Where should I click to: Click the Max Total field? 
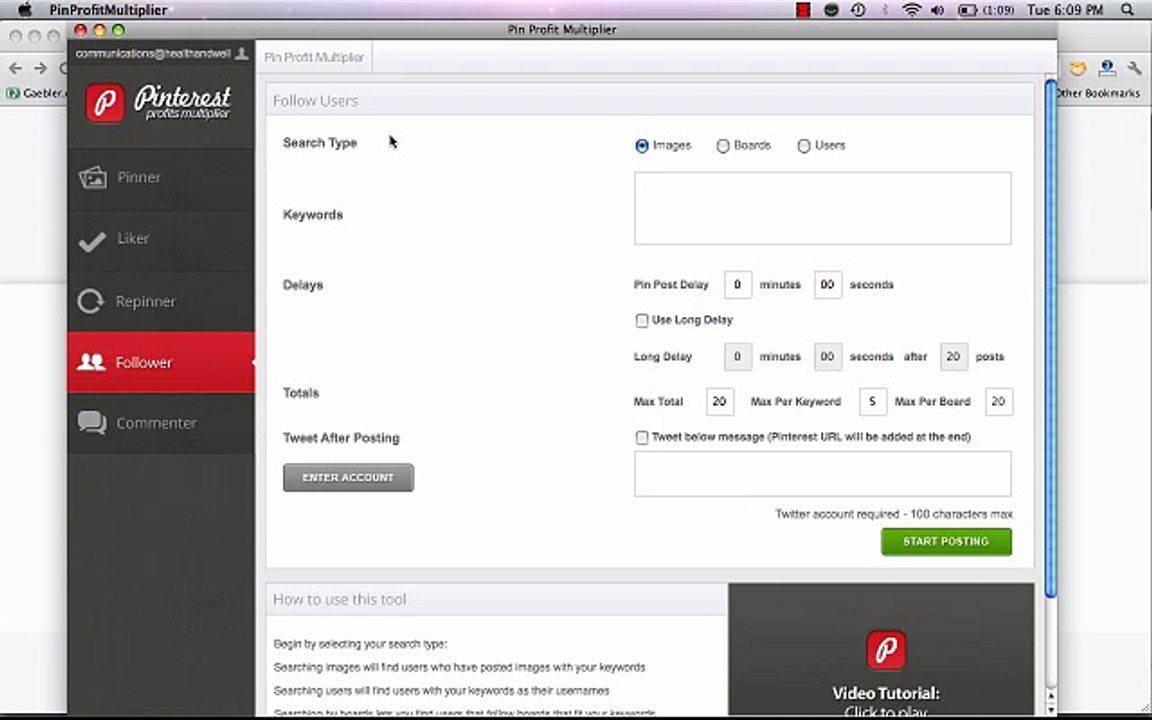[x=719, y=402]
